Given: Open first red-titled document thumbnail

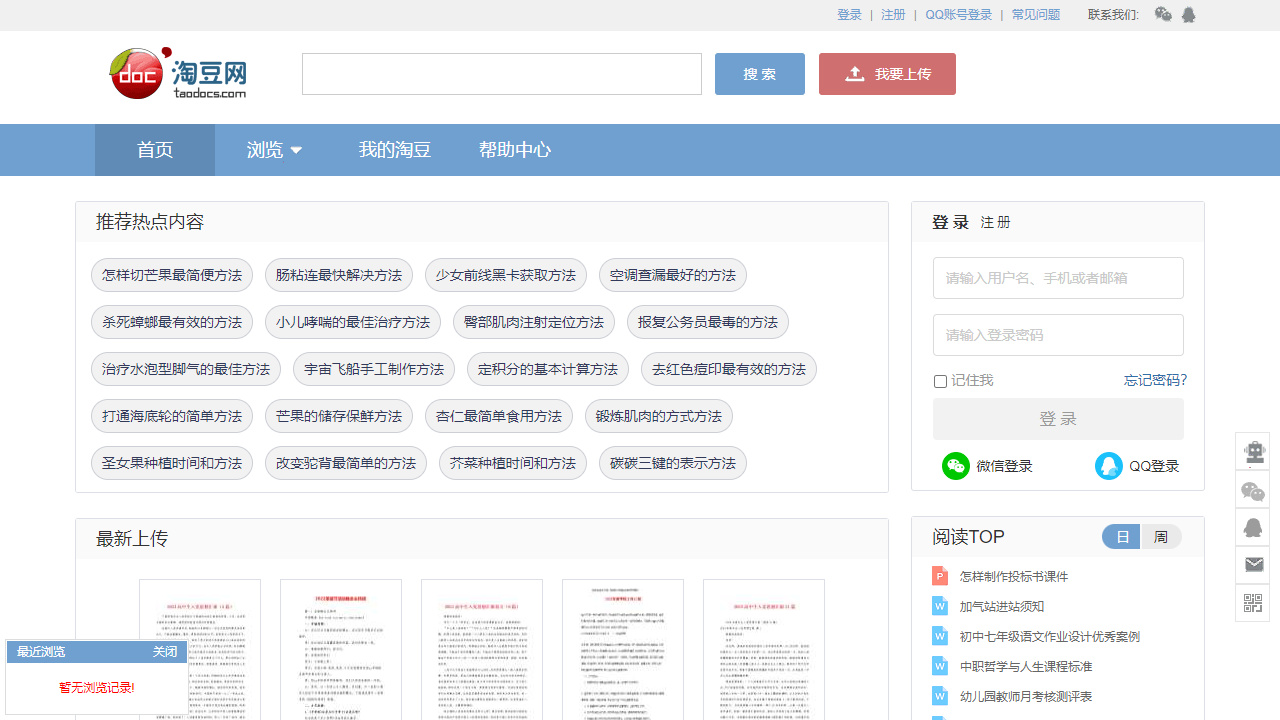Looking at the screenshot, I should coord(200,650).
